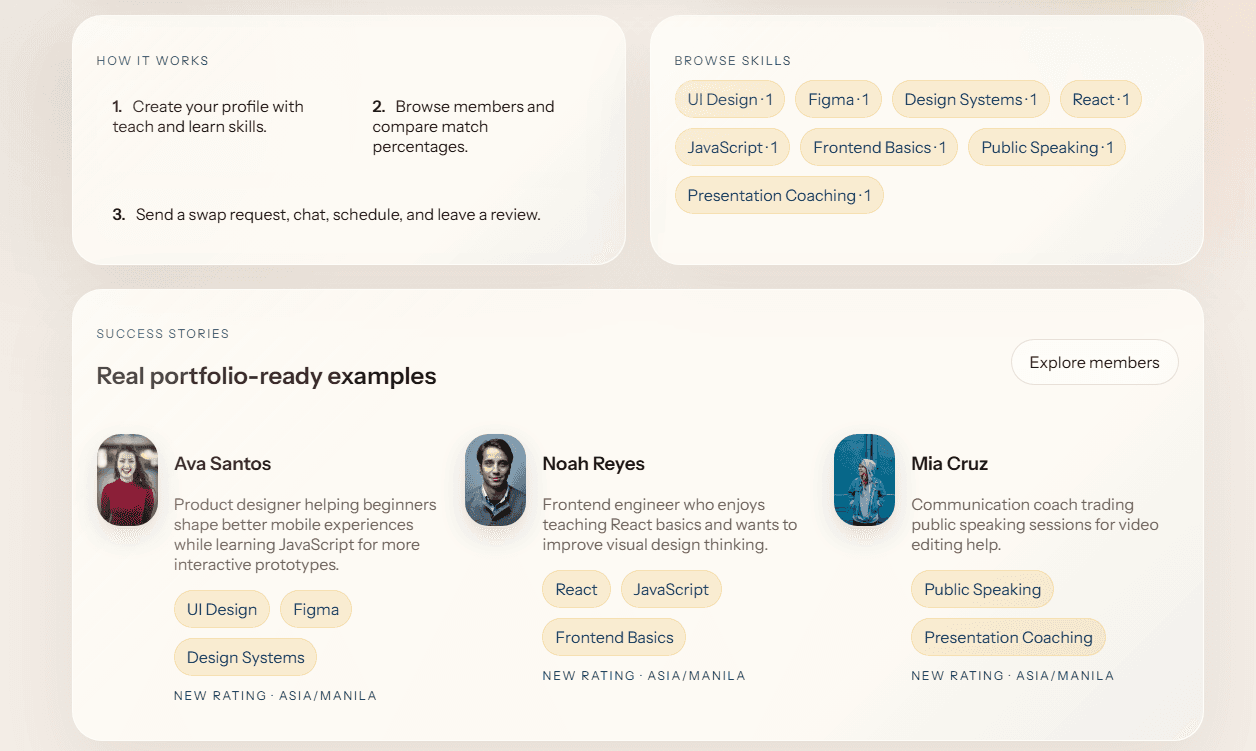Click Noah Reyes's avatar image
The height and width of the screenshot is (751, 1256).
coord(495,480)
